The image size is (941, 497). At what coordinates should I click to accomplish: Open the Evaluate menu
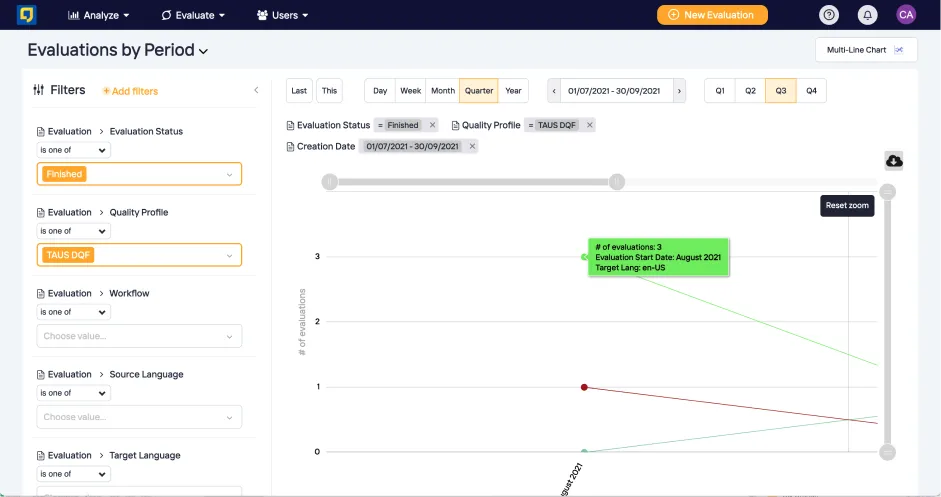(x=193, y=15)
